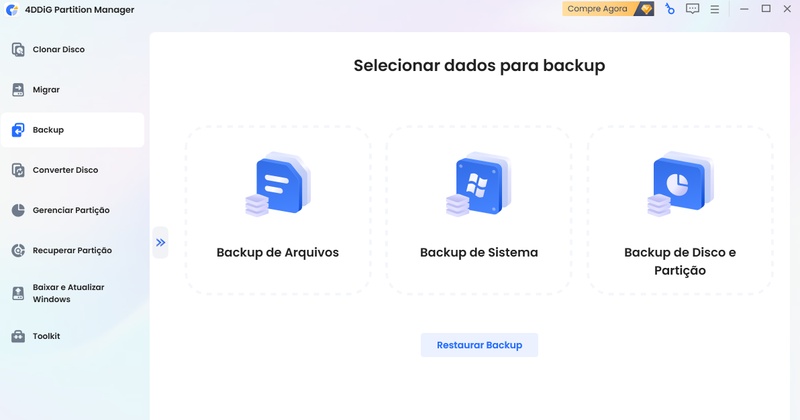800x420 pixels.
Task: Click the Gerenciar Partição pie icon
Action: click(18, 210)
